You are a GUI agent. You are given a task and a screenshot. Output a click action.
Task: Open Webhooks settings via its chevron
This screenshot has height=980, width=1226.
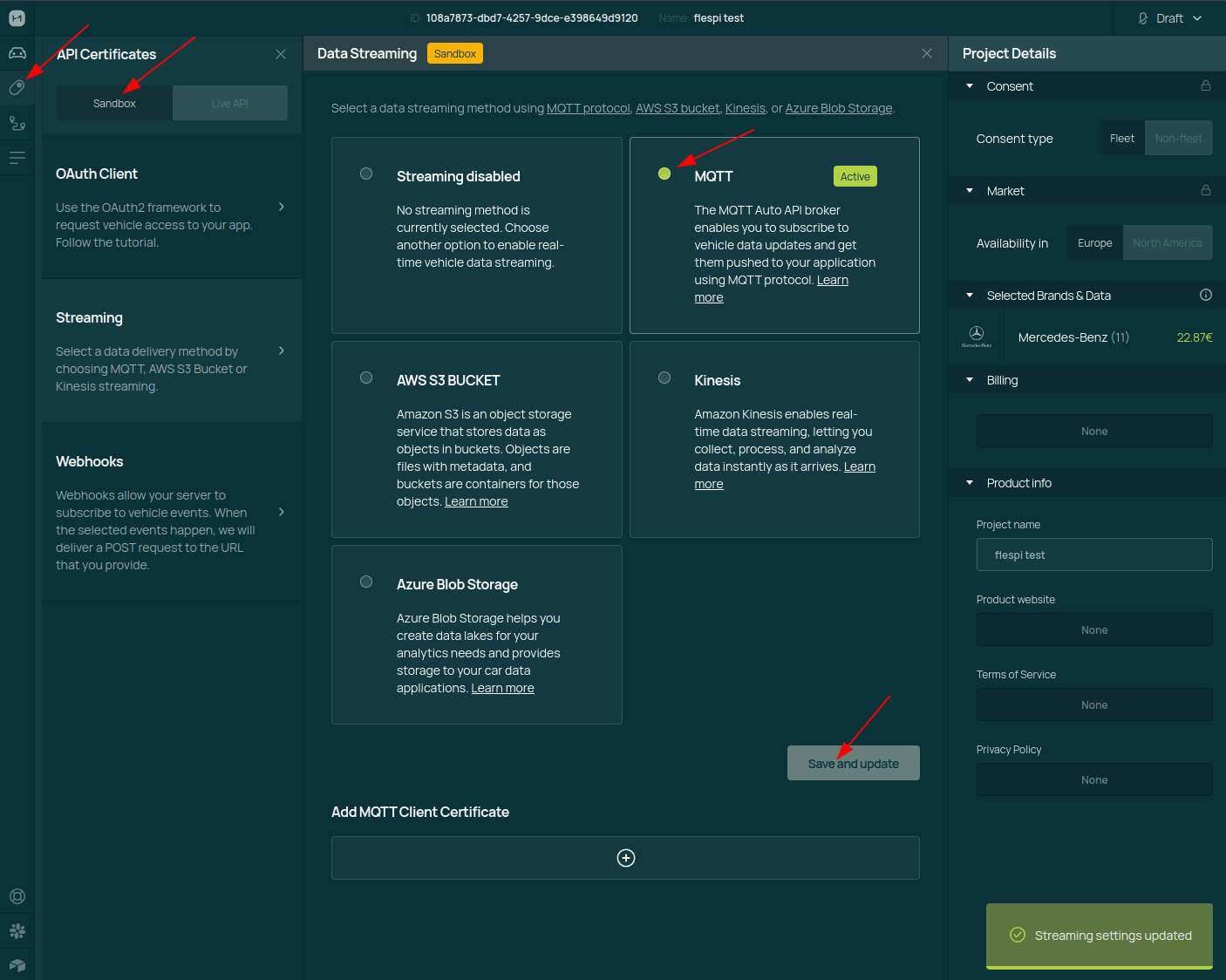click(x=282, y=512)
